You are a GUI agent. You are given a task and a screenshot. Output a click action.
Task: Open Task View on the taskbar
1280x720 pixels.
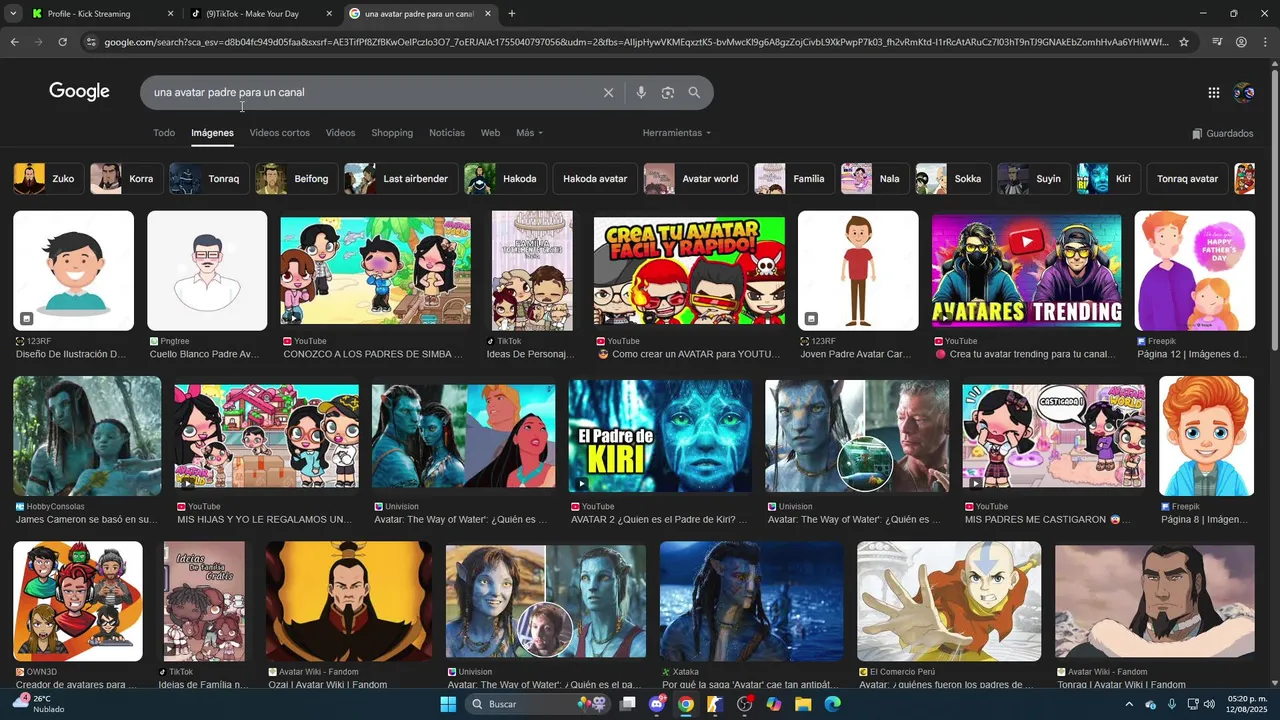628,704
